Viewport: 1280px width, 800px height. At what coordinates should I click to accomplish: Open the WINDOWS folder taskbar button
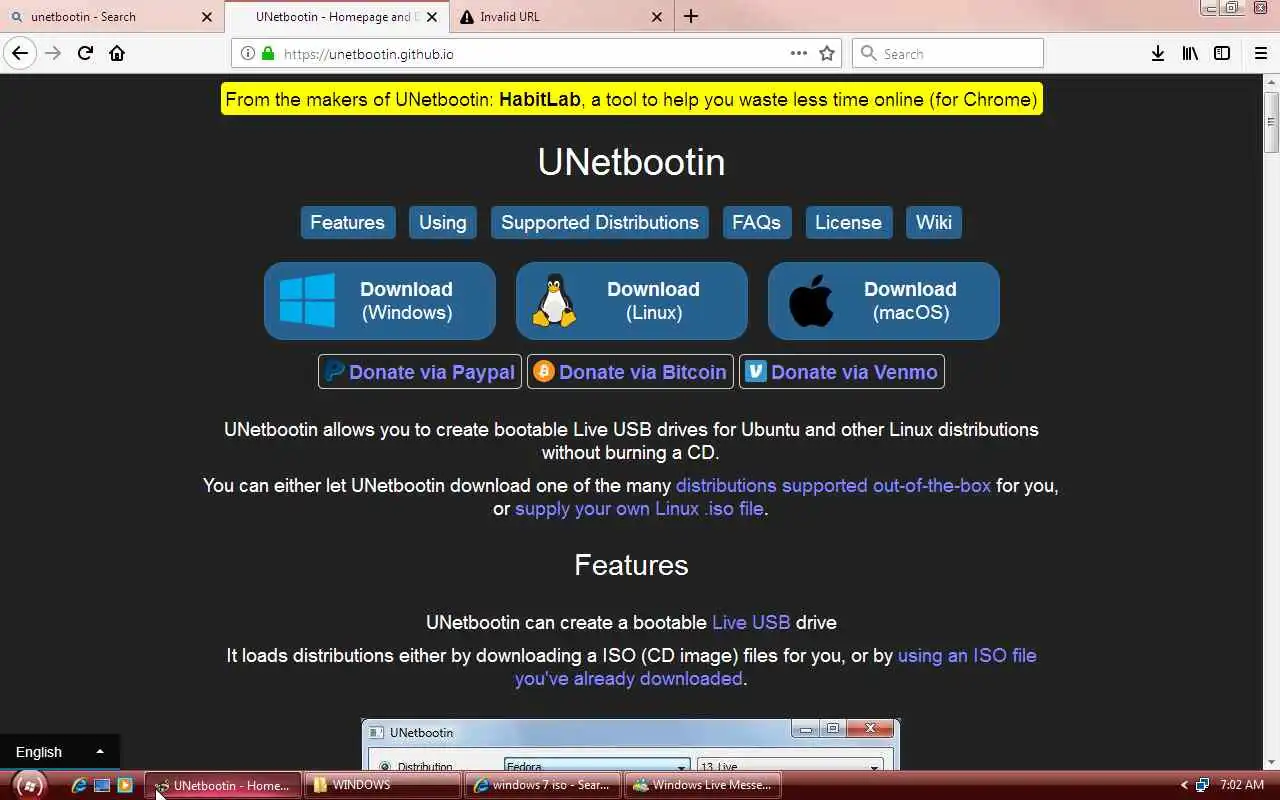[383, 785]
